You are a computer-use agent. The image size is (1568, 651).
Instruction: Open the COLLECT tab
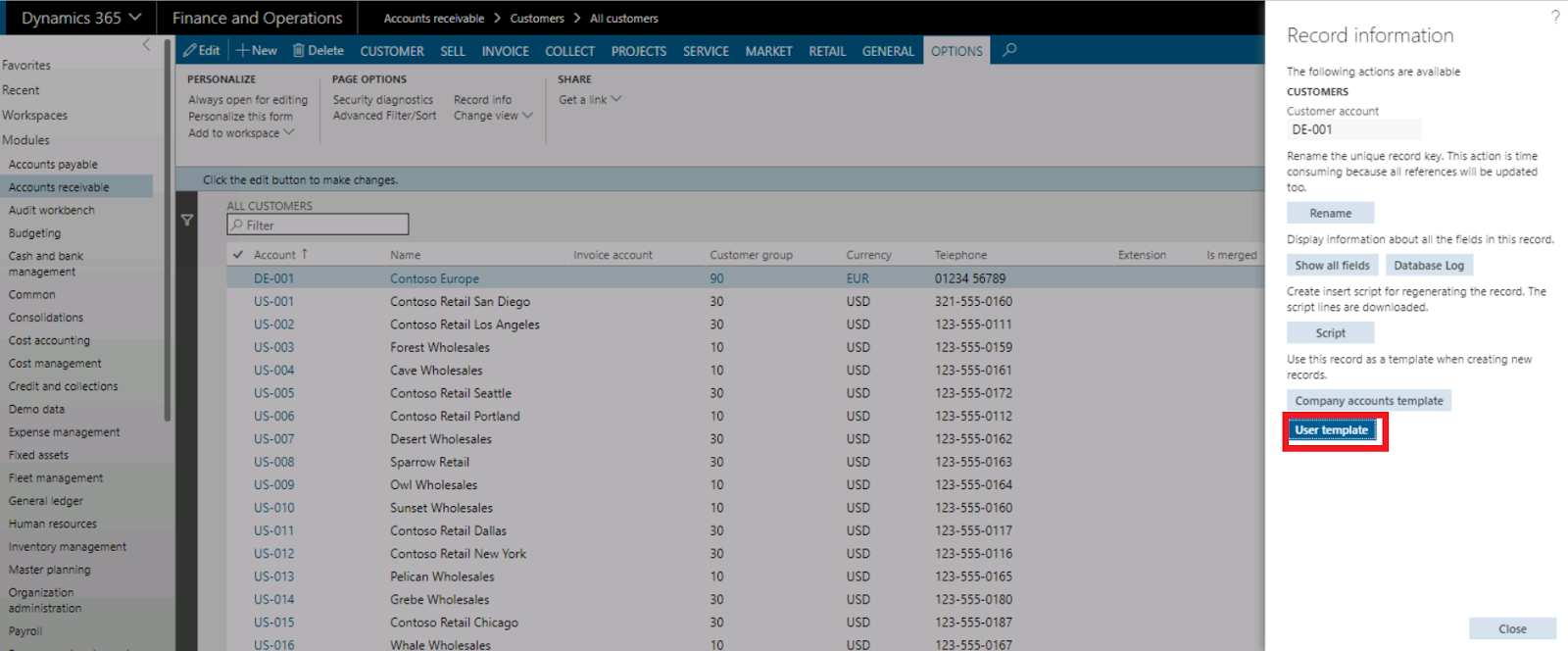point(570,51)
